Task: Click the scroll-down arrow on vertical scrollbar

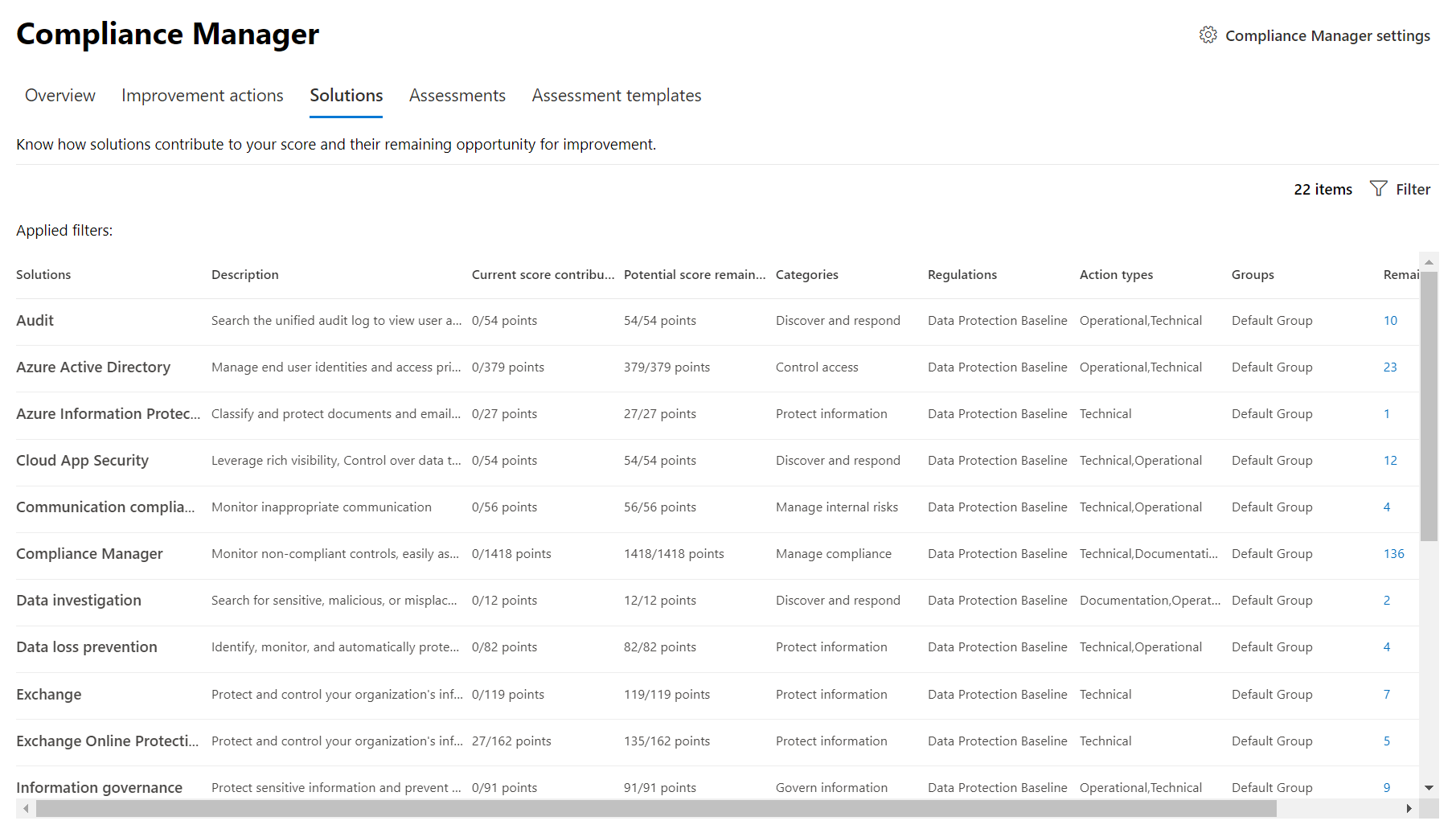Action: pyautogui.click(x=1429, y=788)
